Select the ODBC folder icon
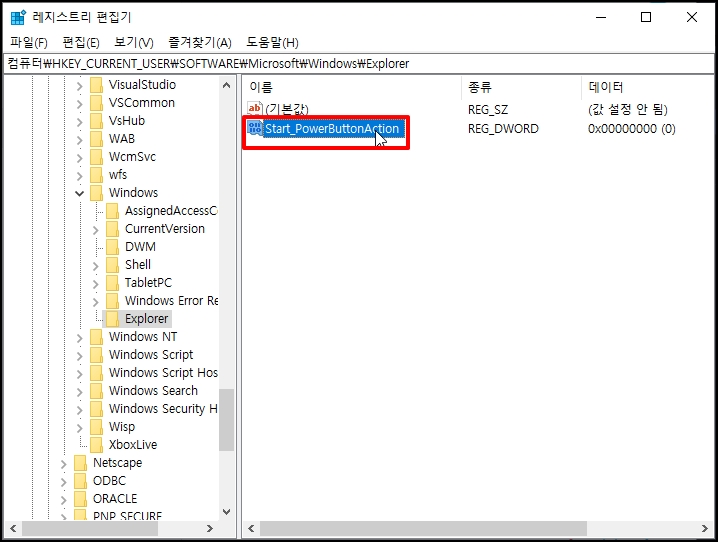This screenshot has width=718, height=542. (80, 481)
